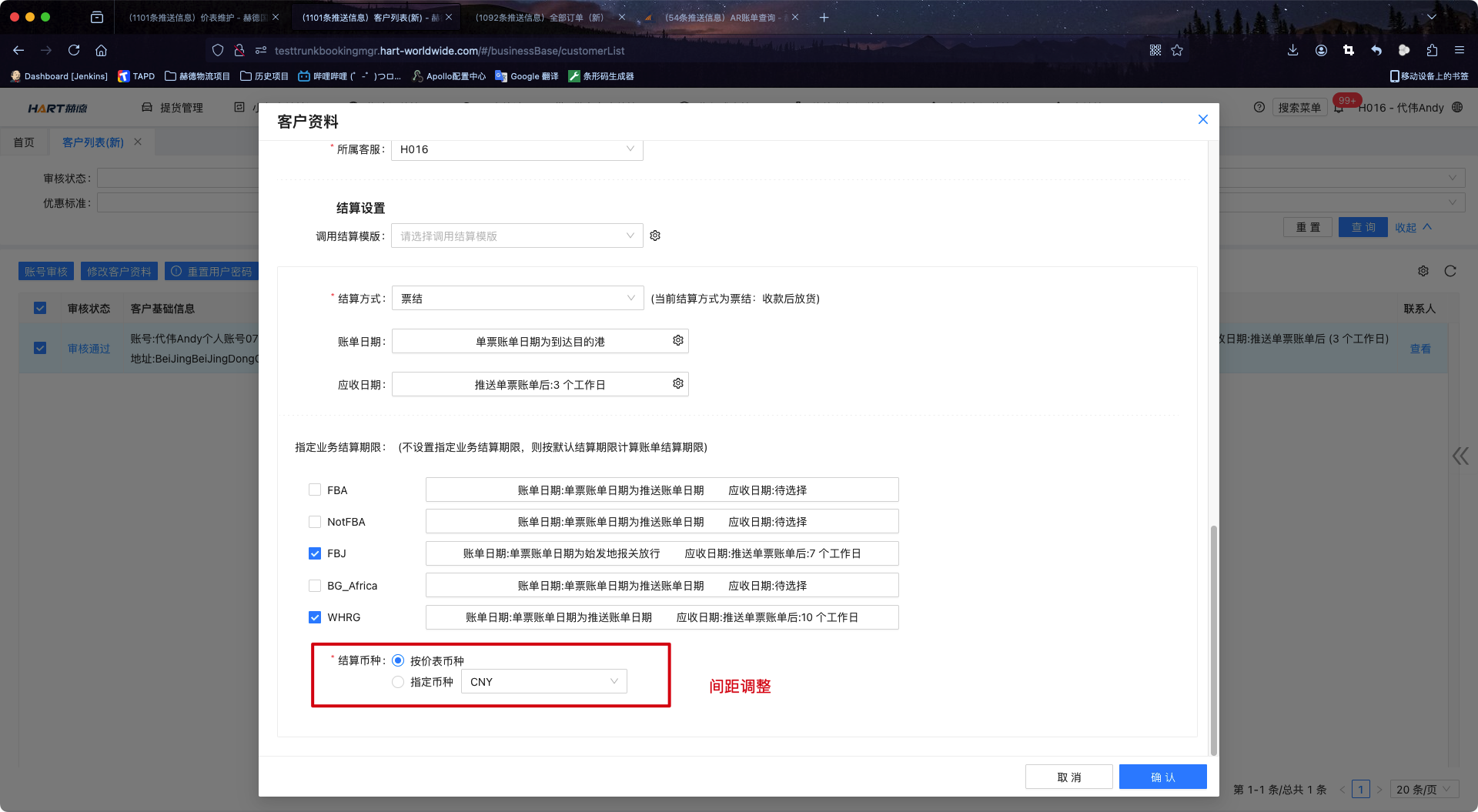Viewport: 1478px width, 812px height.
Task: Open the browser downloads icon
Action: [1292, 50]
